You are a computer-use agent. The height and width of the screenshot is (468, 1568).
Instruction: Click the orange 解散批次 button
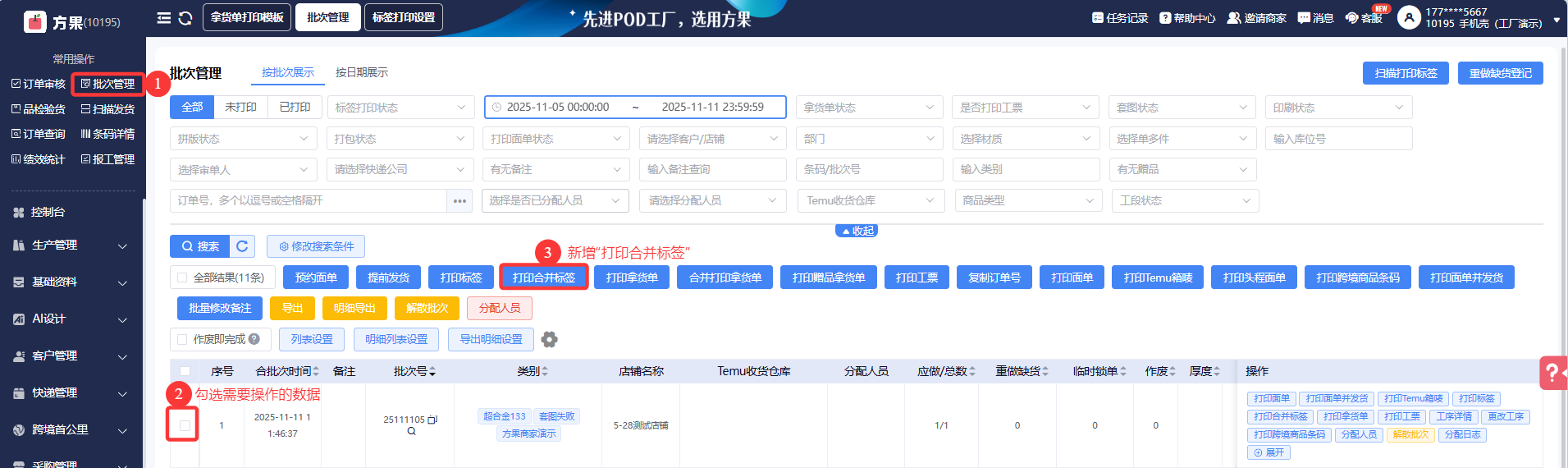tap(427, 308)
